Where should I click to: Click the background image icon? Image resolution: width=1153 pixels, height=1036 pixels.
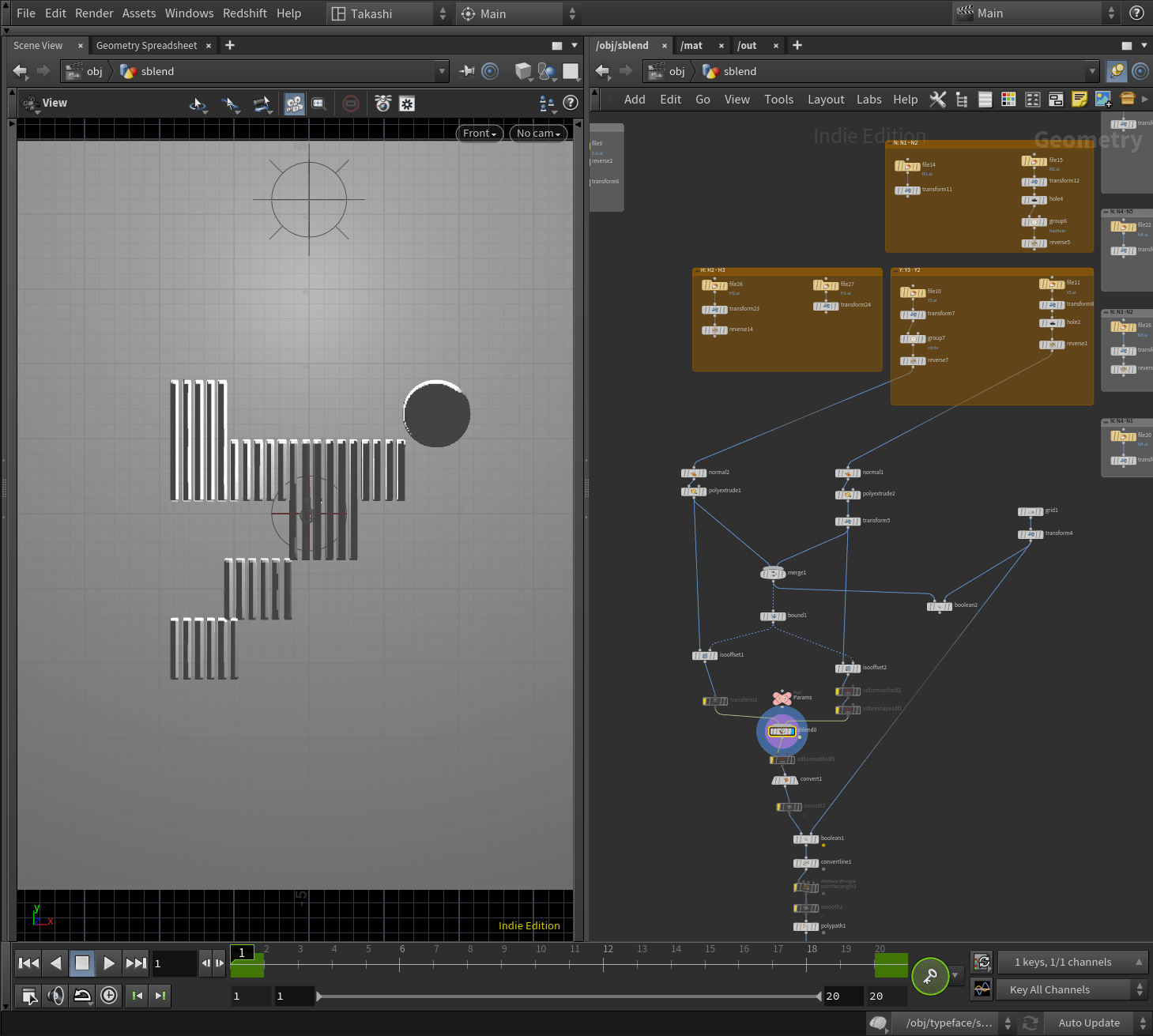click(x=1103, y=100)
